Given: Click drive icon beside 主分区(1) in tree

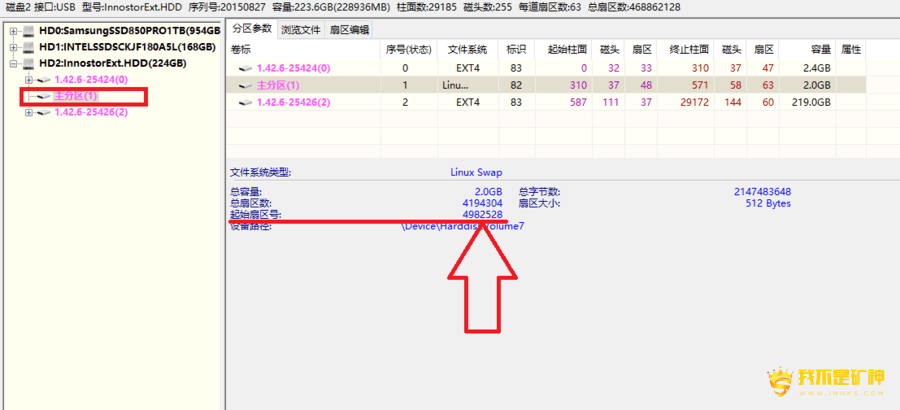Looking at the screenshot, I should [44, 96].
